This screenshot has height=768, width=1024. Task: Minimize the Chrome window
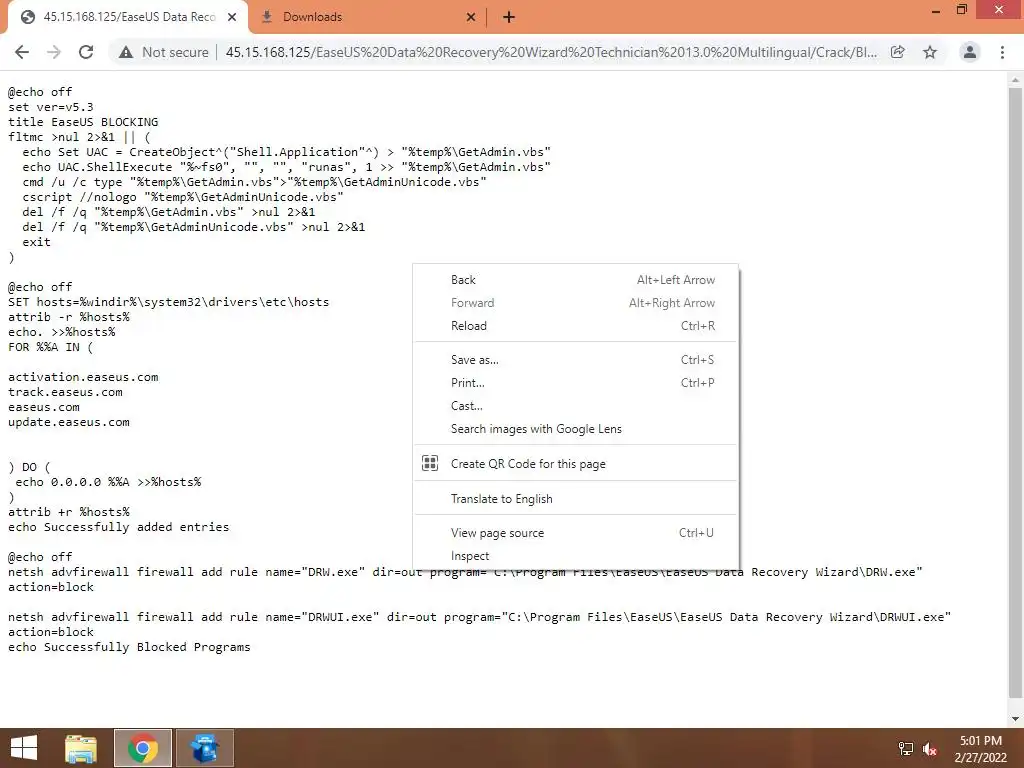point(936,11)
